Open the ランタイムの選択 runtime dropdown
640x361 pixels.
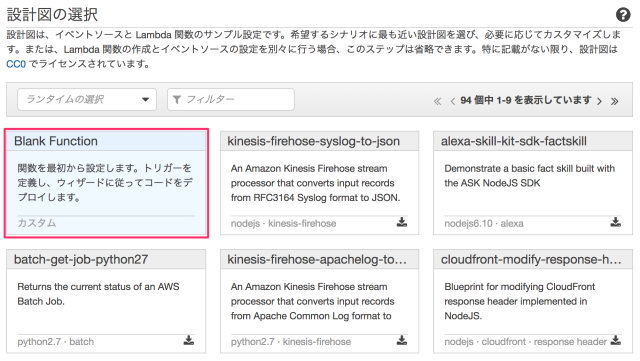pyautogui.click(x=87, y=99)
